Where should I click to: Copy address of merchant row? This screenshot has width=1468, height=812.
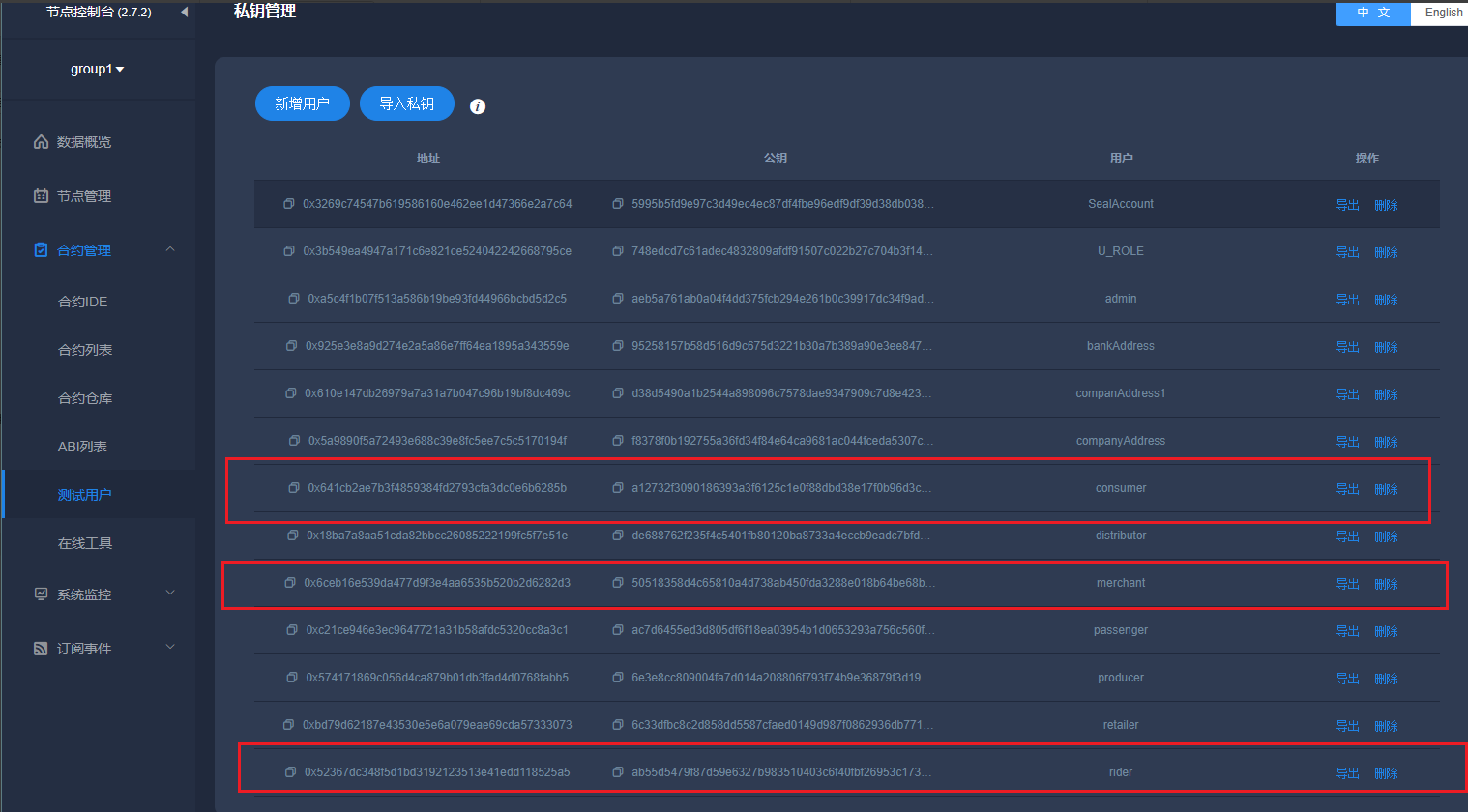289,583
